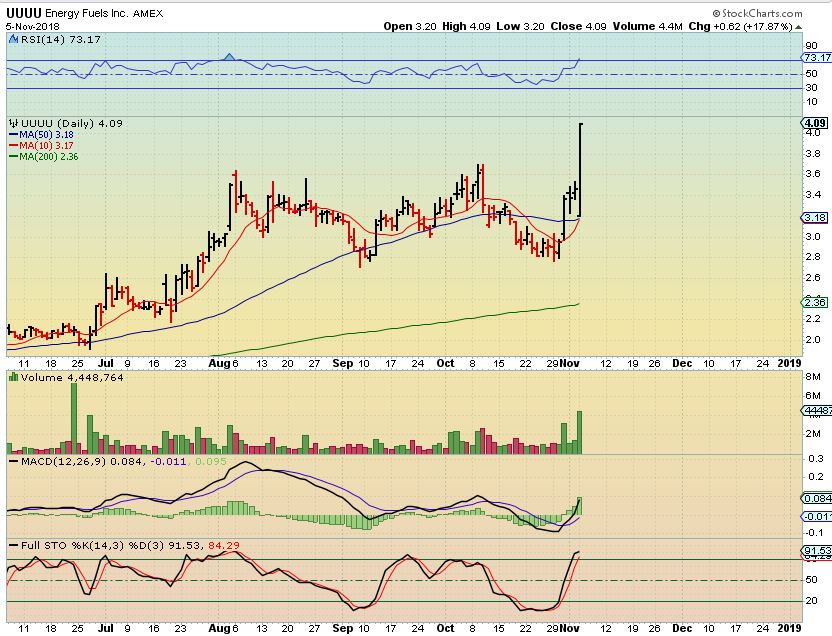Click the 91.53 stochastic value tag on the axis
832x636 pixels.
[x=817, y=550]
